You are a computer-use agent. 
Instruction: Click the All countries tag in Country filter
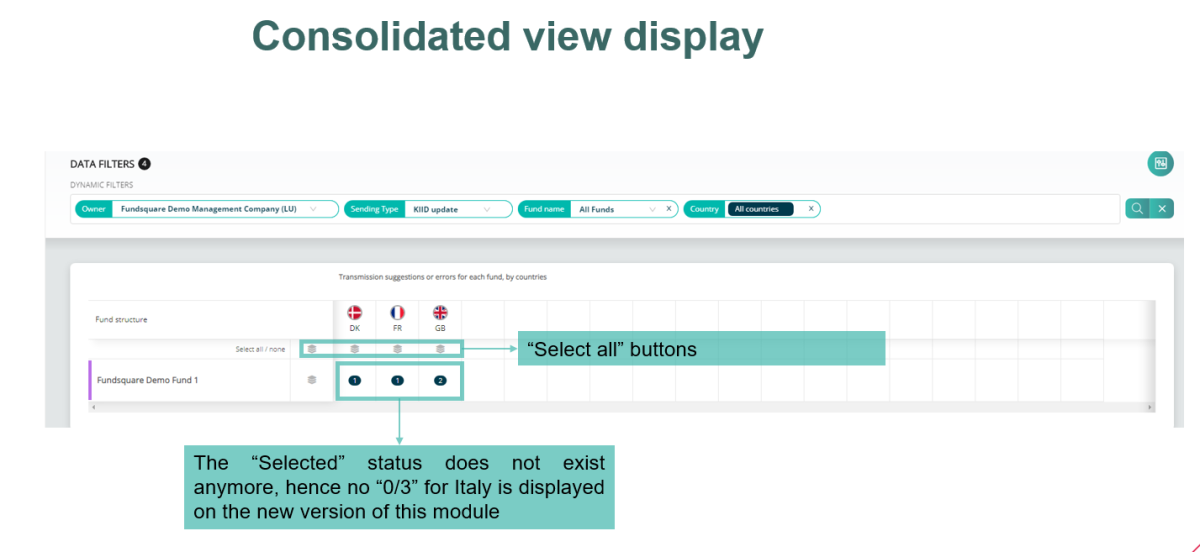(x=760, y=209)
